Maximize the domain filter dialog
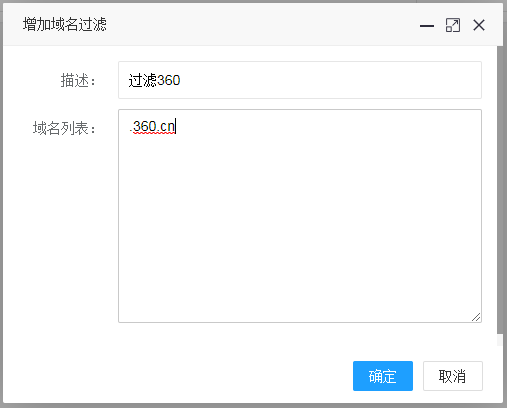 [x=453, y=25]
